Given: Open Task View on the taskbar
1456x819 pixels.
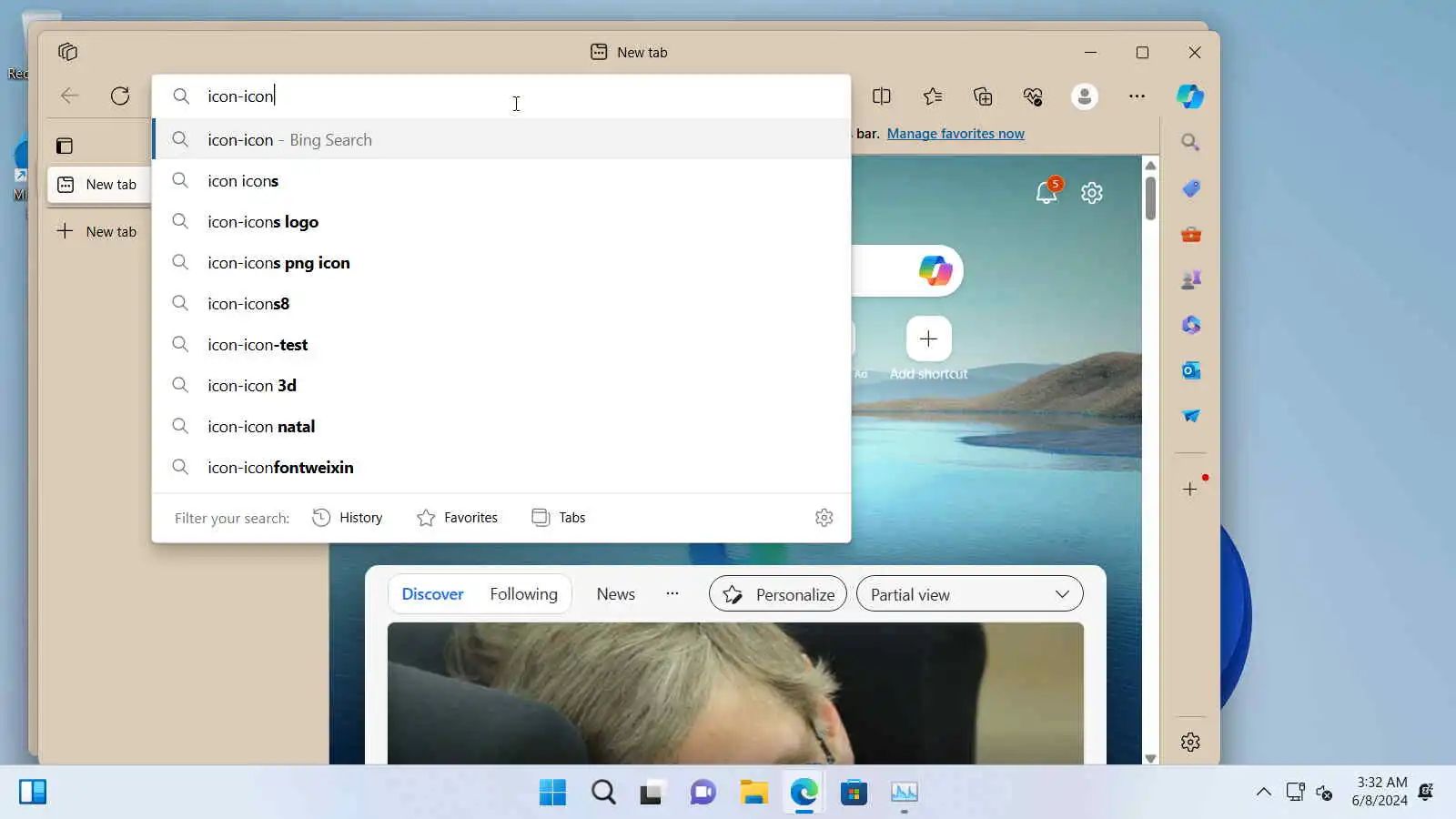Looking at the screenshot, I should click(x=651, y=793).
